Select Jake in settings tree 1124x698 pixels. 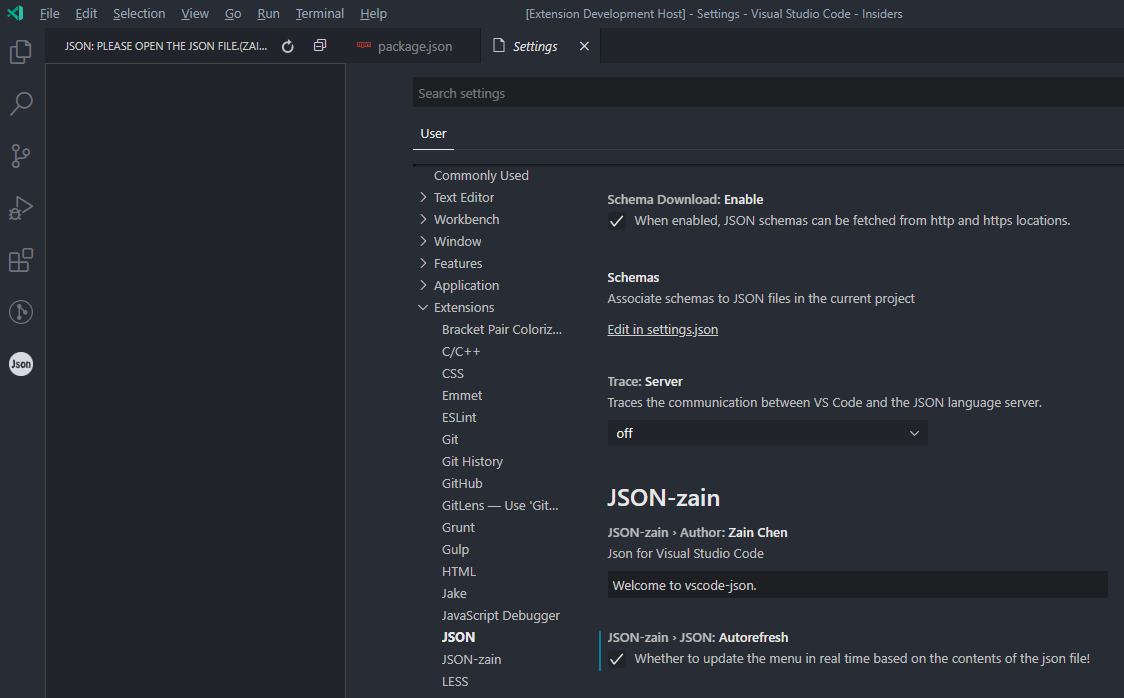(x=454, y=593)
